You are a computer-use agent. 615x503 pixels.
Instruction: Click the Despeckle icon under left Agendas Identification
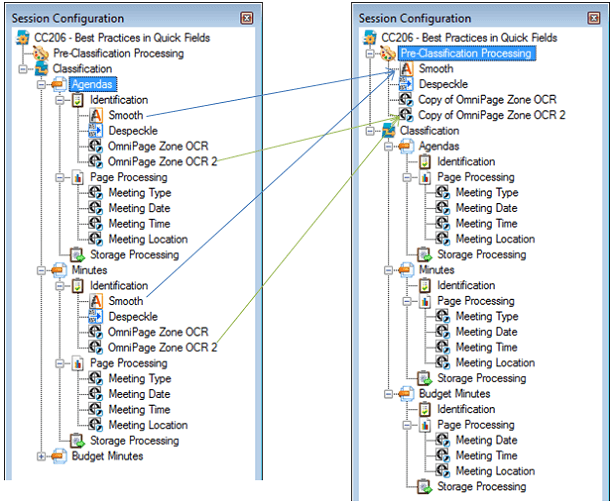(x=96, y=131)
